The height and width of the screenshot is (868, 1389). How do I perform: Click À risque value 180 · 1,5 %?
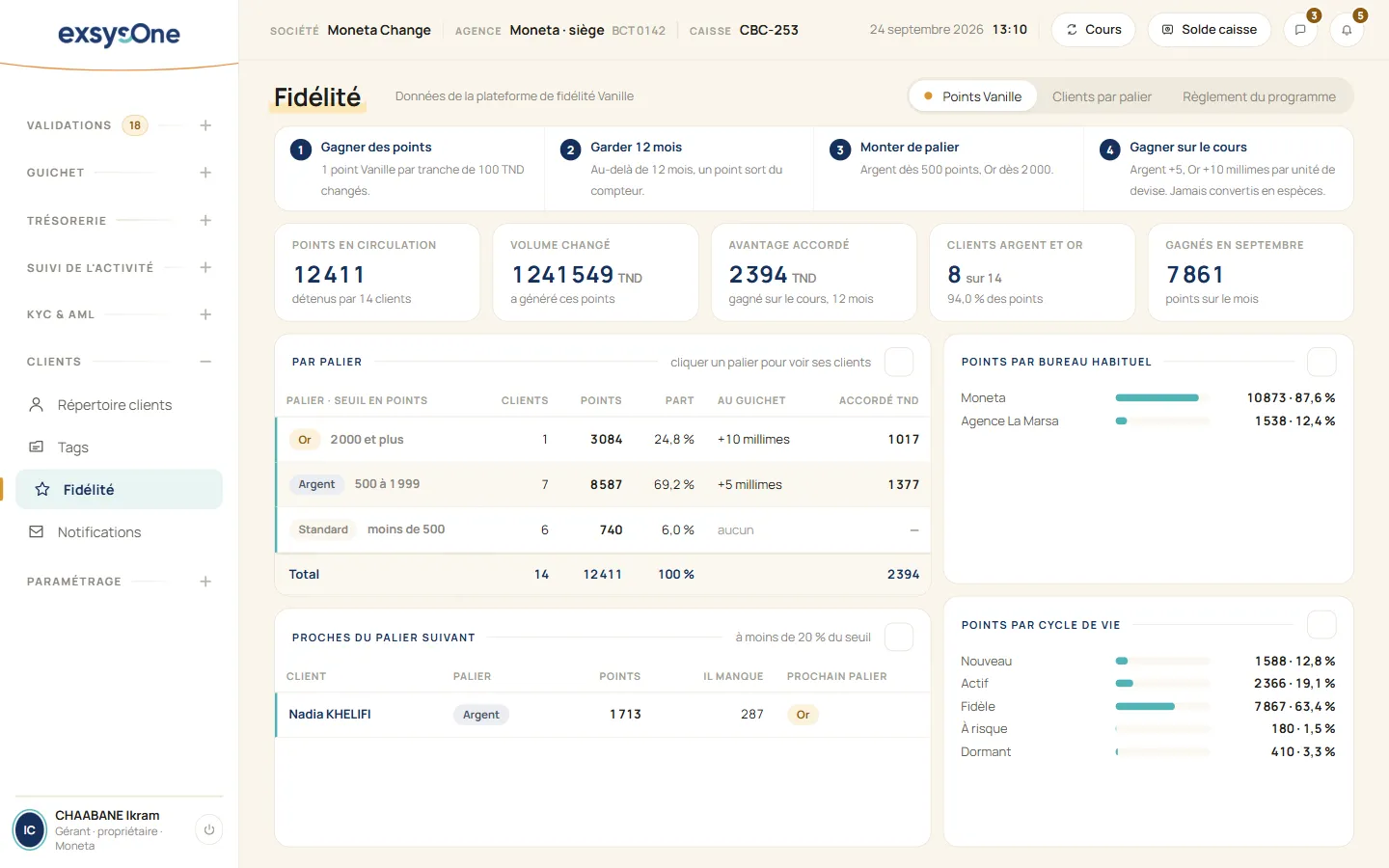1303,728
